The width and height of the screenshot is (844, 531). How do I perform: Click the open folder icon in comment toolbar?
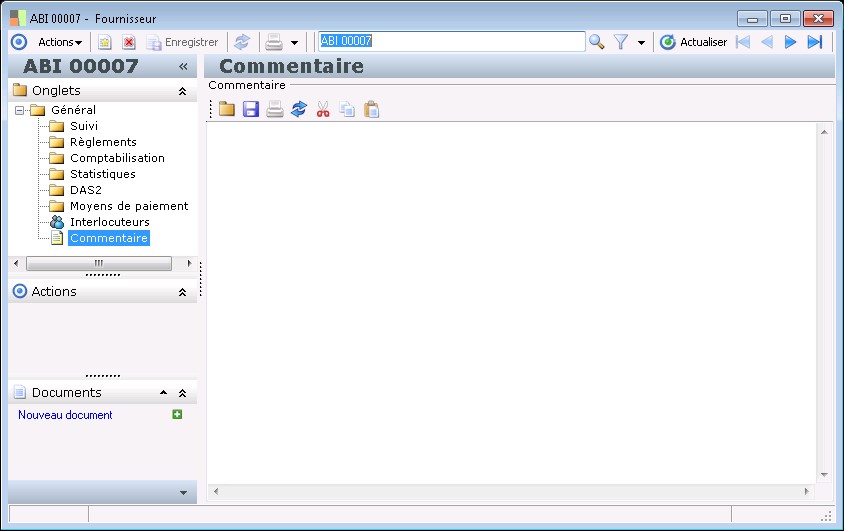[x=227, y=109]
